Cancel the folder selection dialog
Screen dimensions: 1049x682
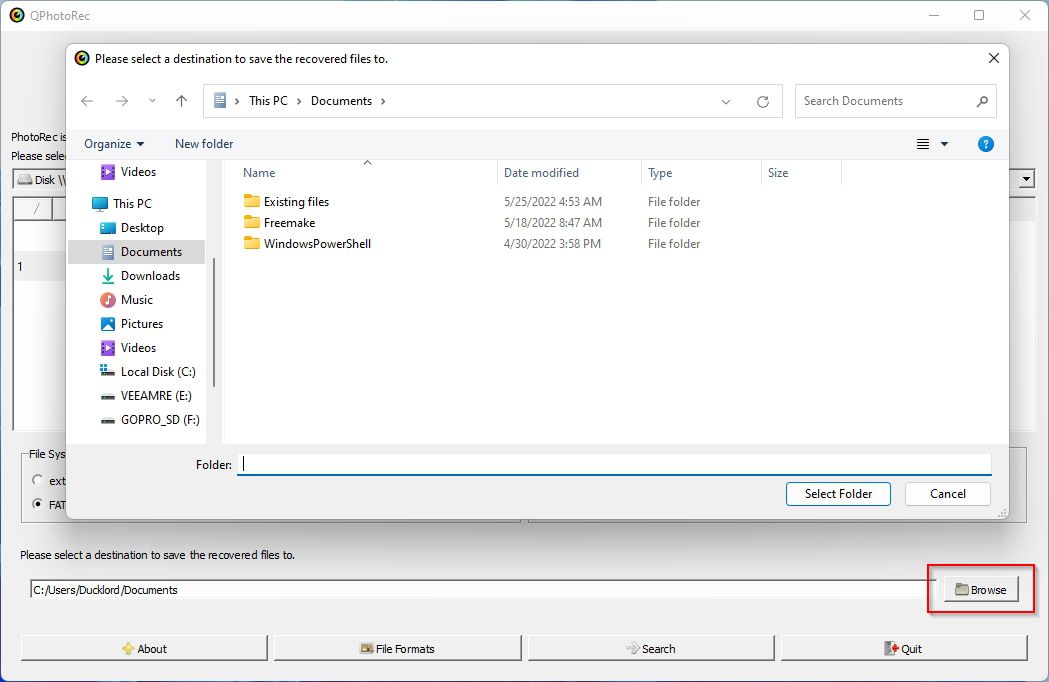click(x=947, y=494)
